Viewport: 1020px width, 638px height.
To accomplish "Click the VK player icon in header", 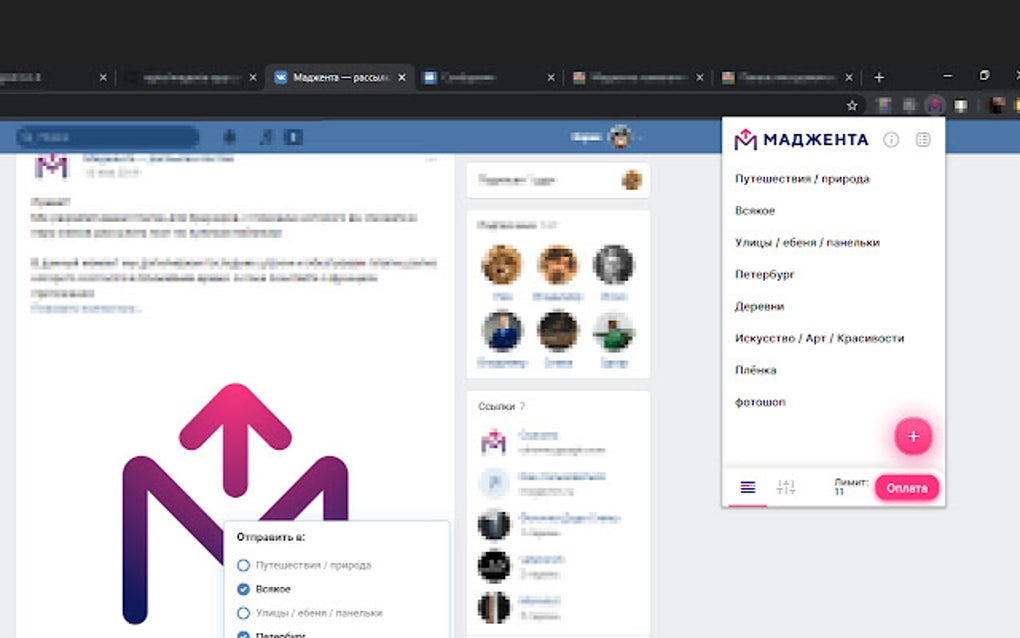I will 293,137.
